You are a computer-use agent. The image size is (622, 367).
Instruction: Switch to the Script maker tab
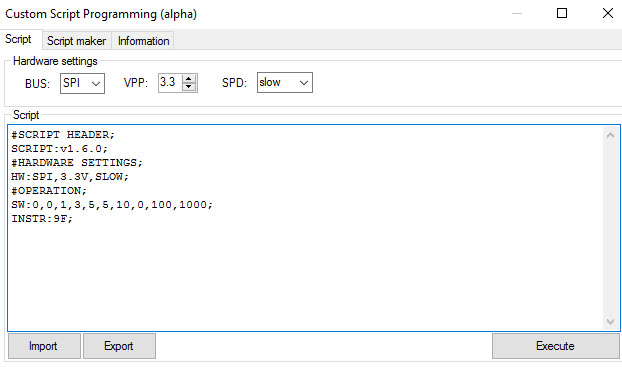point(77,41)
